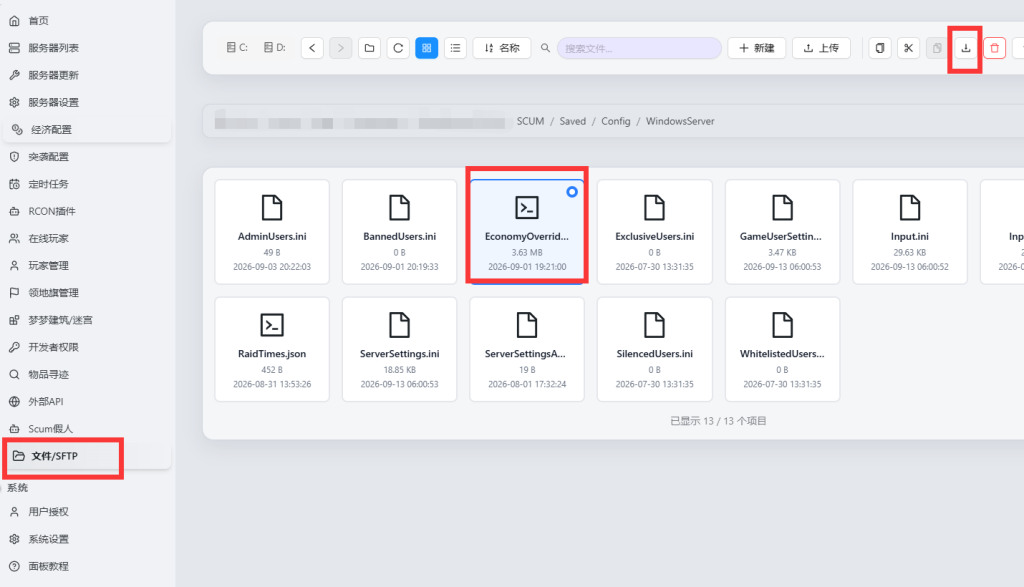The image size is (1024, 587).
Task: Cut the selected file with the scissors icon
Action: [x=908, y=48]
